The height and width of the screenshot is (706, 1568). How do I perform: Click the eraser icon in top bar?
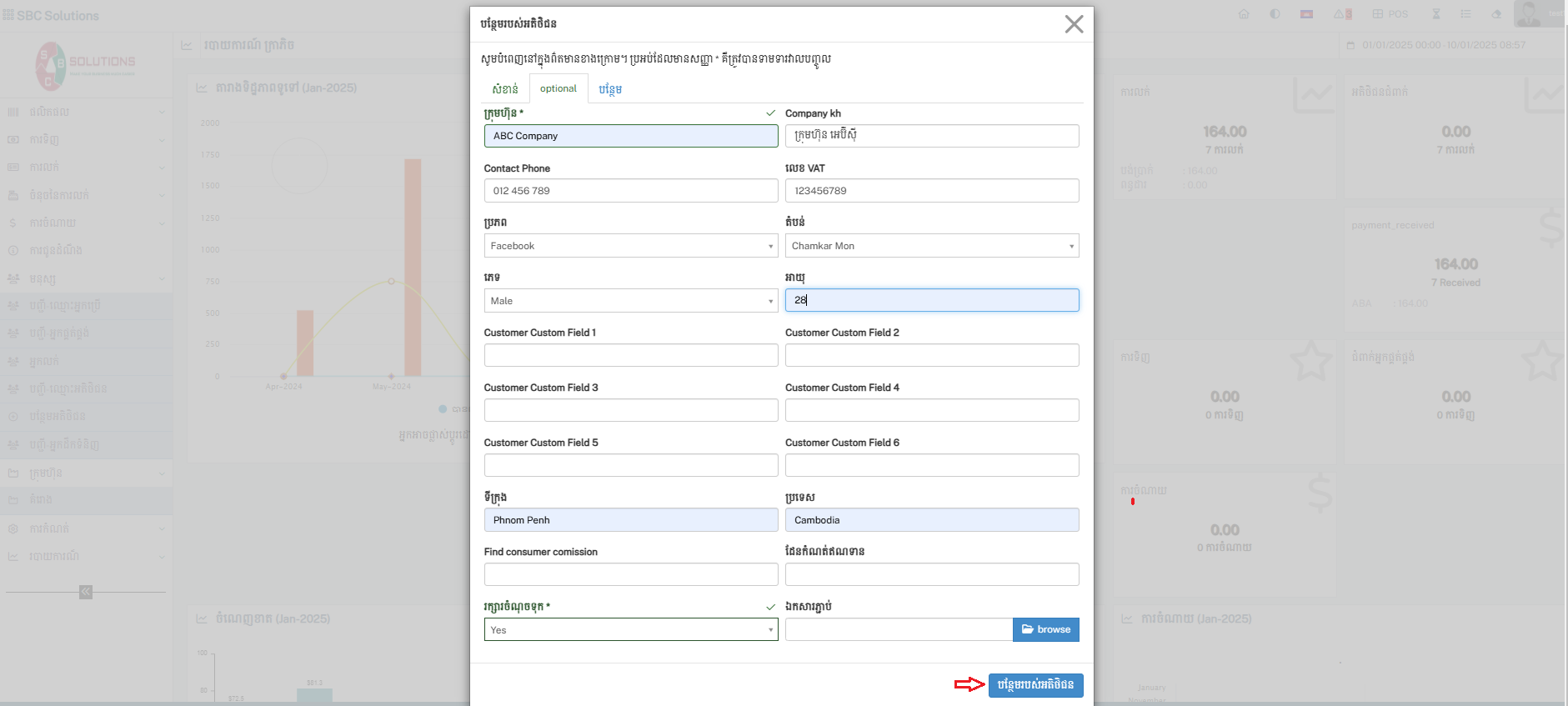tap(1496, 14)
